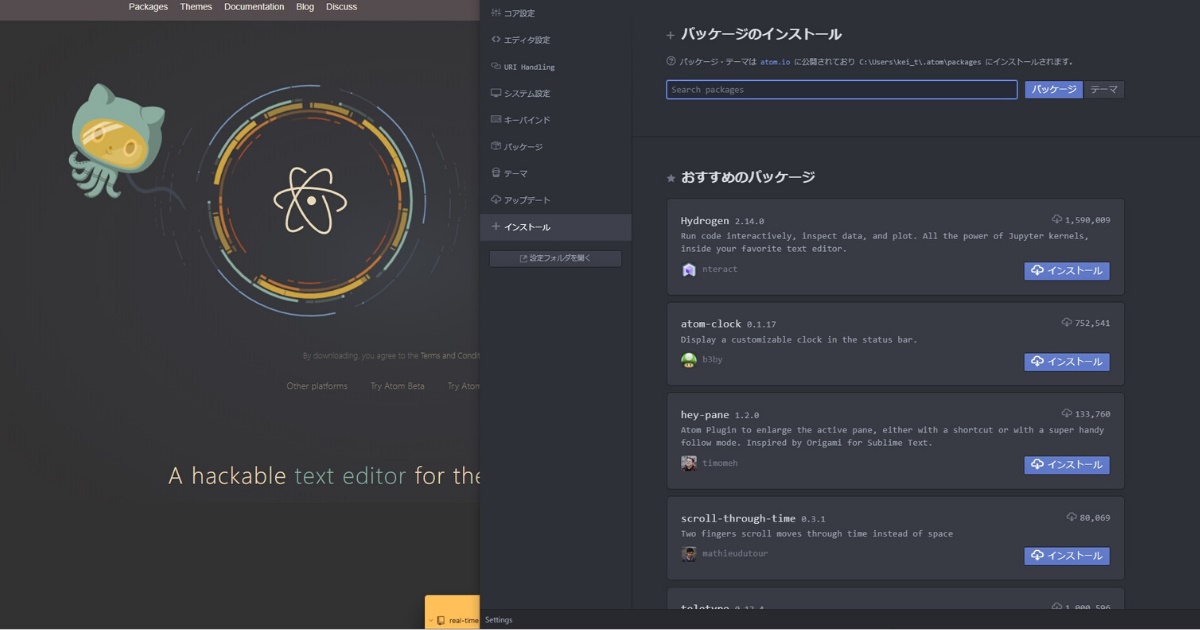Toggle search filter to パッケージ
This screenshot has height=630, width=1200.
click(1053, 90)
